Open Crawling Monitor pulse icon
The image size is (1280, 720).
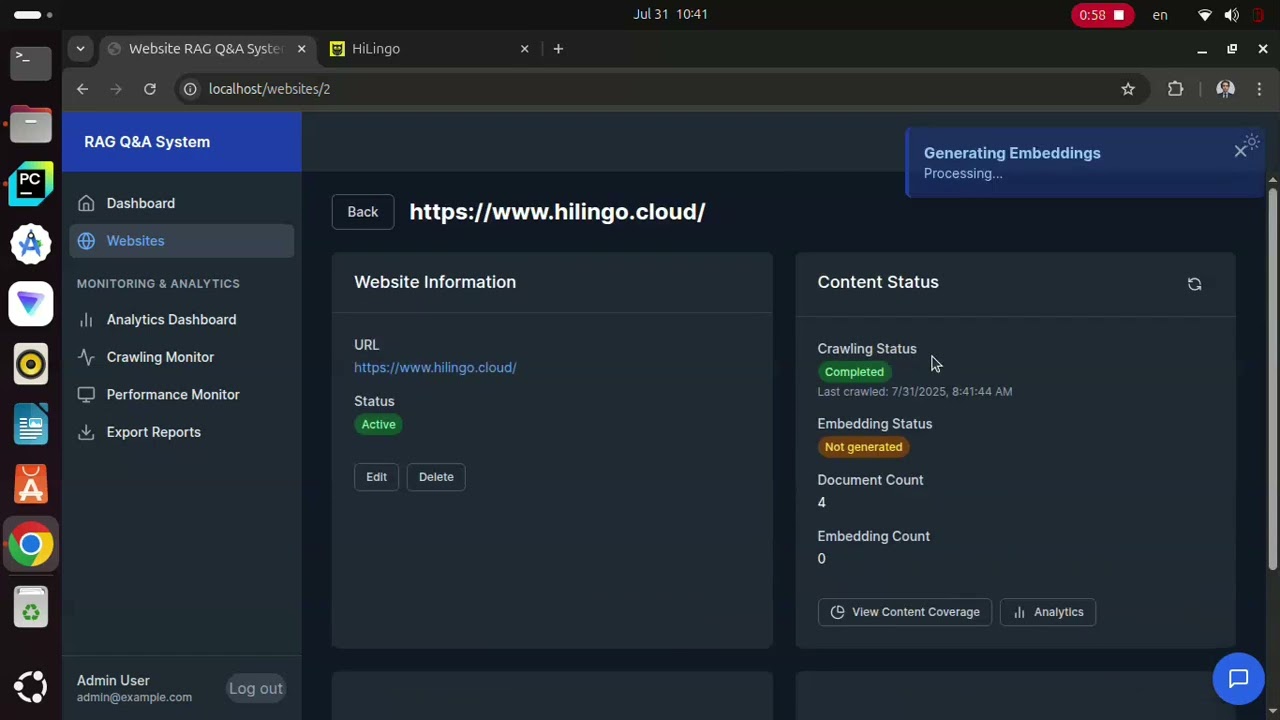pos(86,357)
